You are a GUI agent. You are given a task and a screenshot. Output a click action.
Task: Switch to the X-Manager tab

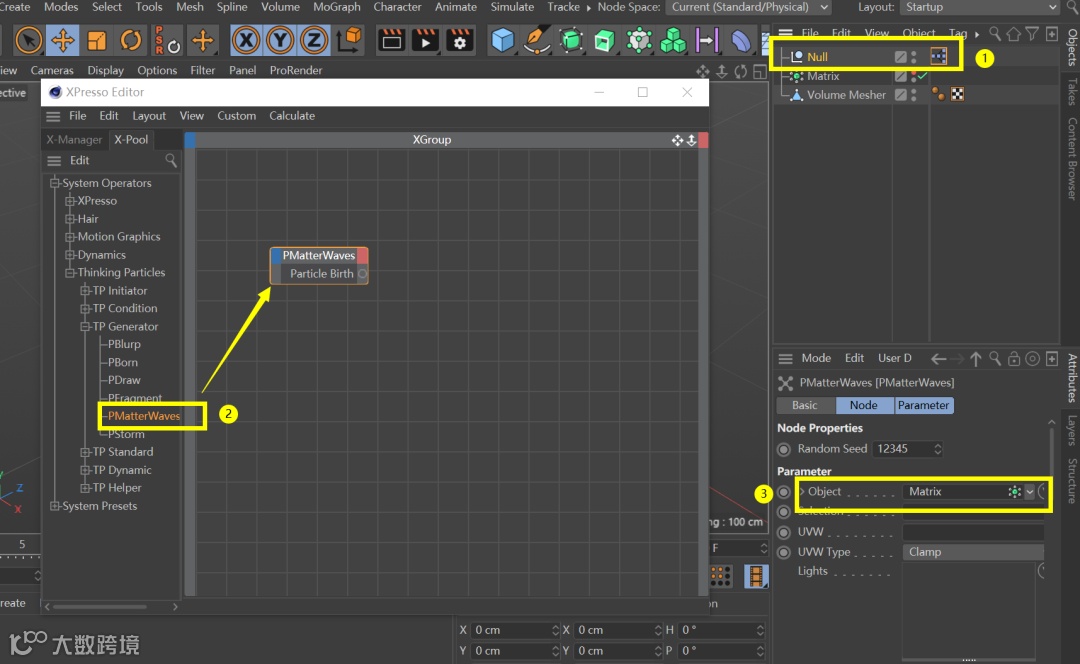(x=74, y=140)
